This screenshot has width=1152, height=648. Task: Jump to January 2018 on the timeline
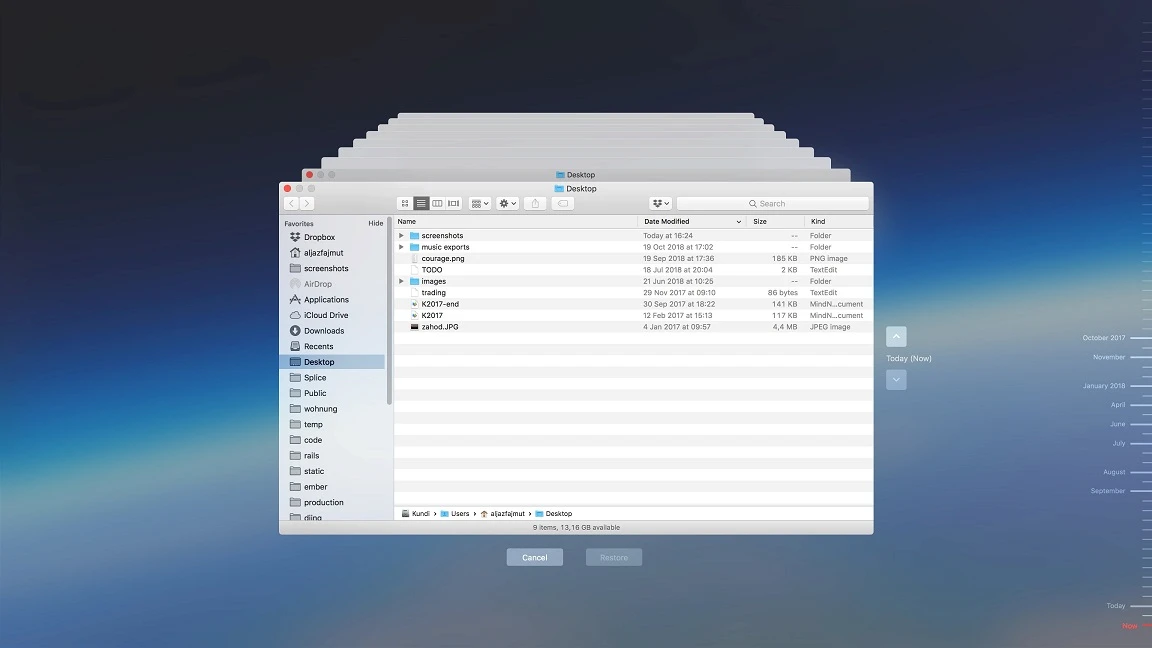pos(1103,385)
